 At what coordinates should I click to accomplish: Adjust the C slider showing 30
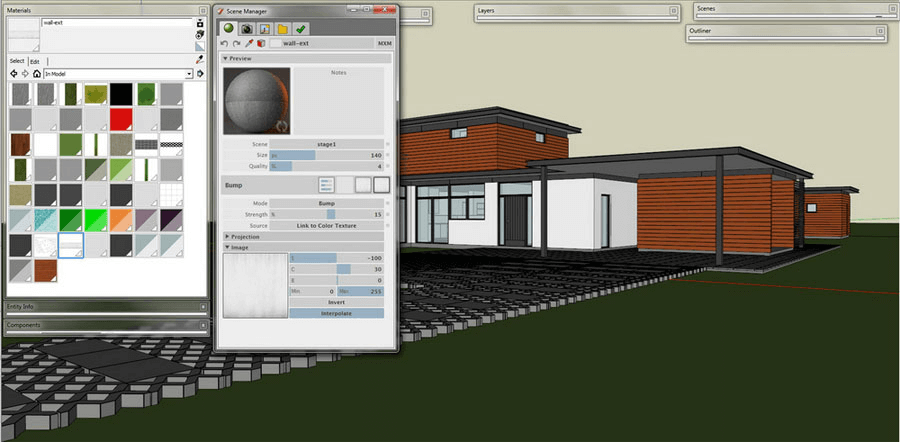[x=336, y=269]
